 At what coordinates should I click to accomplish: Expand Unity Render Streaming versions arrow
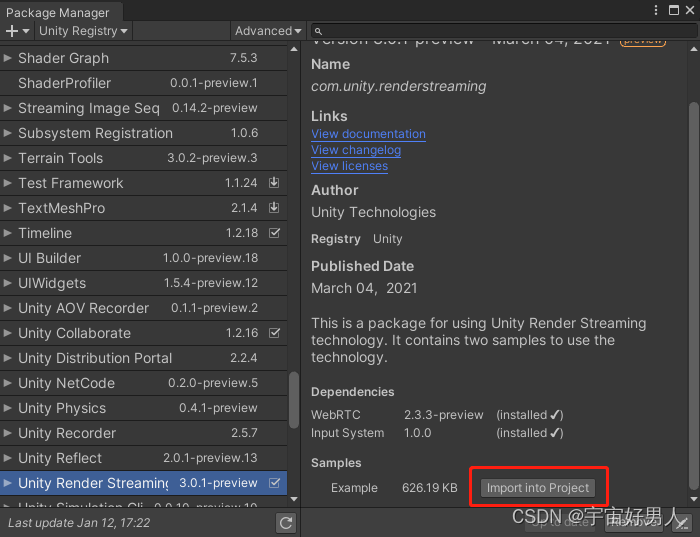7,483
